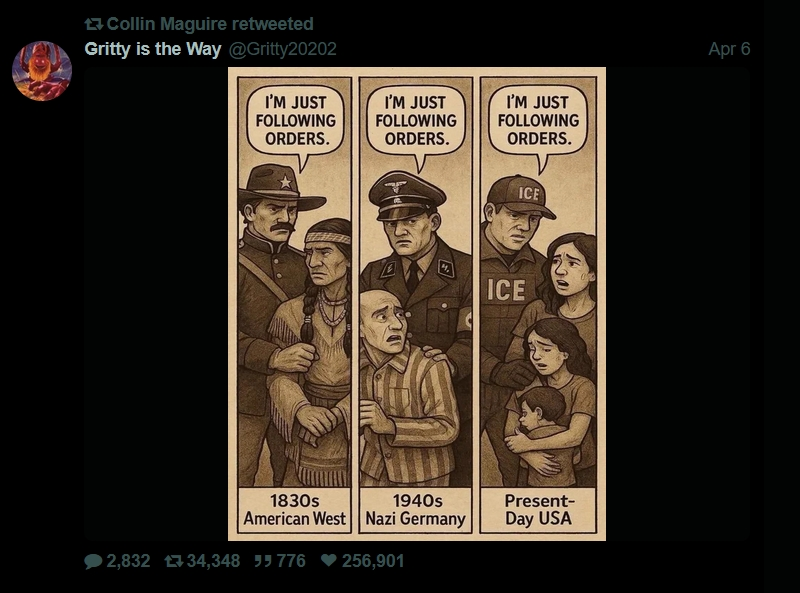Open the "Gritty is the Way" display name

(153, 49)
